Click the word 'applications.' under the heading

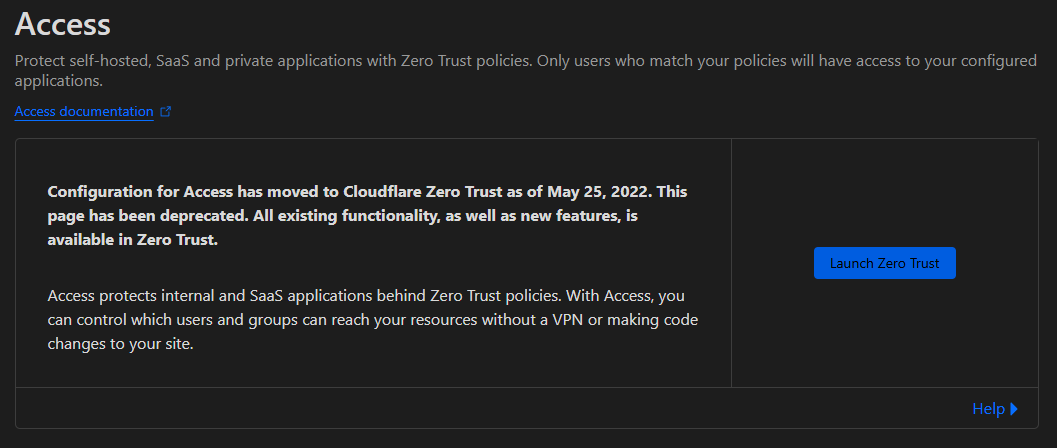tap(58, 82)
